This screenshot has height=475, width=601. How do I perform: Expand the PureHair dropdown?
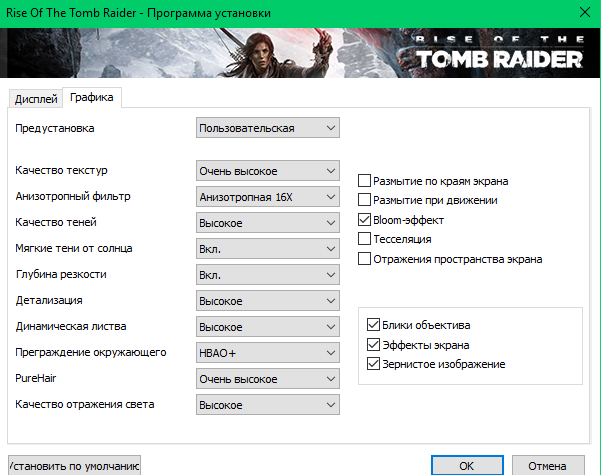click(x=268, y=379)
